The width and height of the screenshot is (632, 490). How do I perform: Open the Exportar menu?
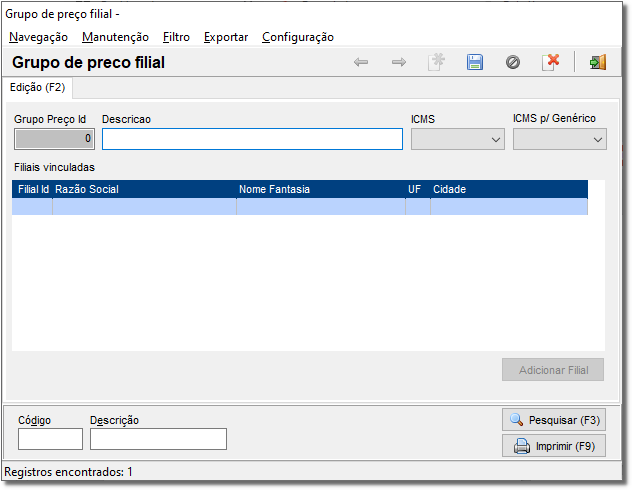point(226,37)
